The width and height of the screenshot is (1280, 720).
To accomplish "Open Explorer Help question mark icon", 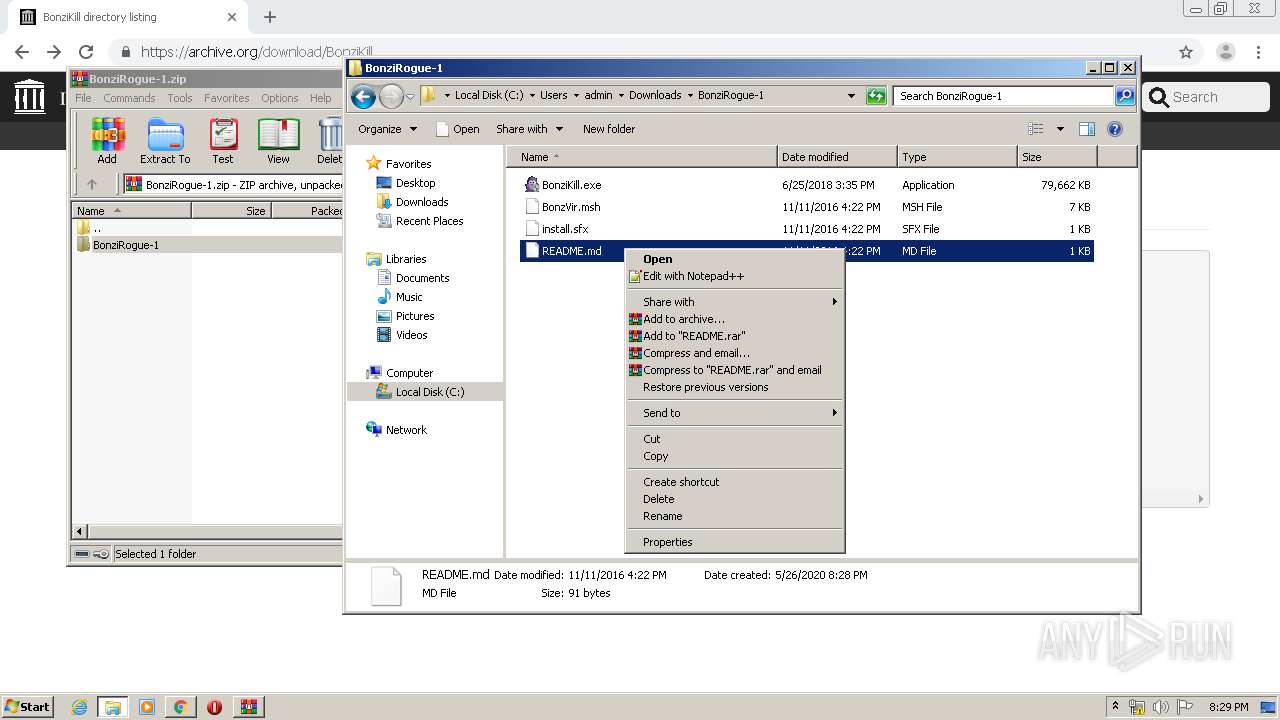I will pyautogui.click(x=1115, y=129).
